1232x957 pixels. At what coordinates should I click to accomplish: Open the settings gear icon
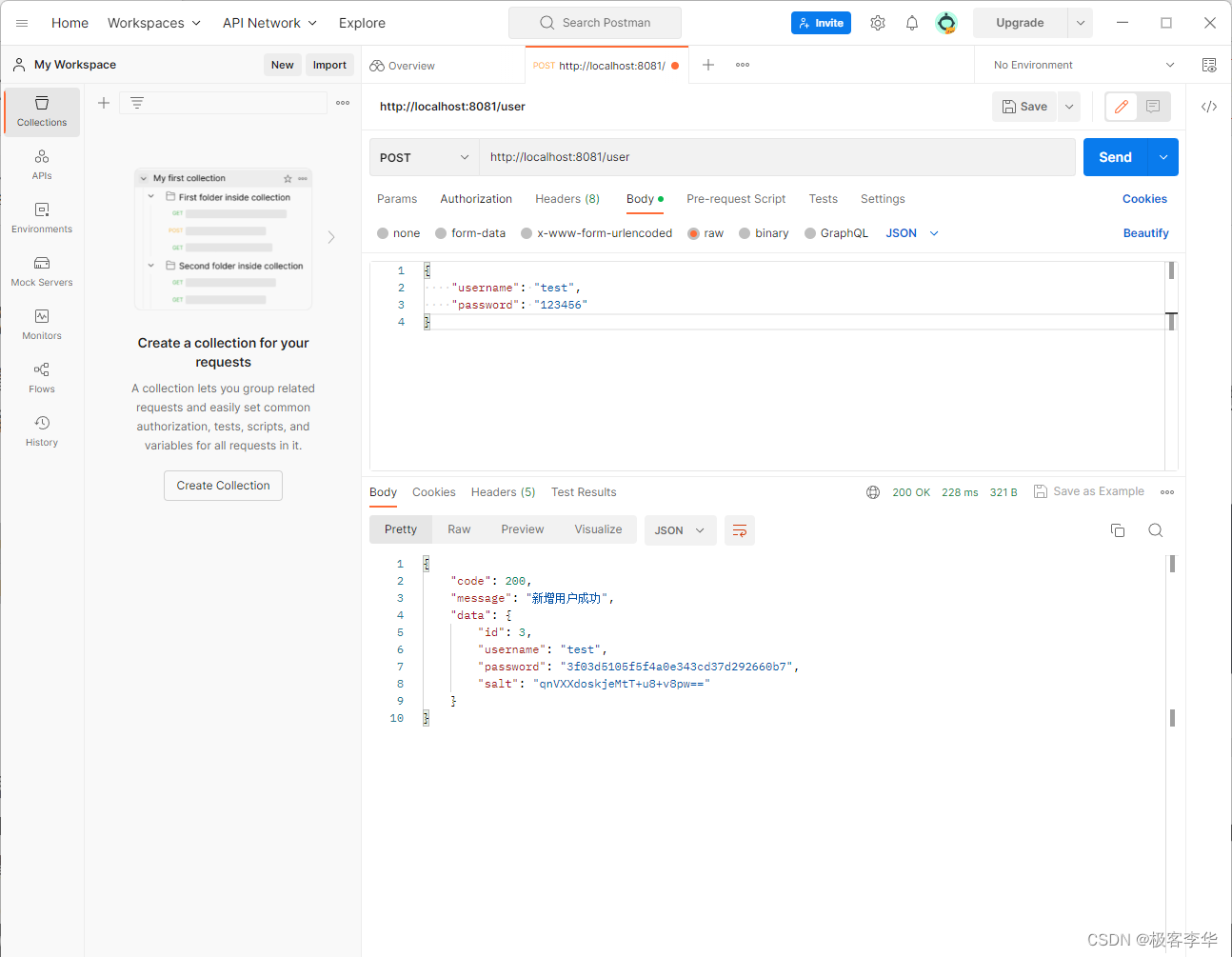(878, 23)
